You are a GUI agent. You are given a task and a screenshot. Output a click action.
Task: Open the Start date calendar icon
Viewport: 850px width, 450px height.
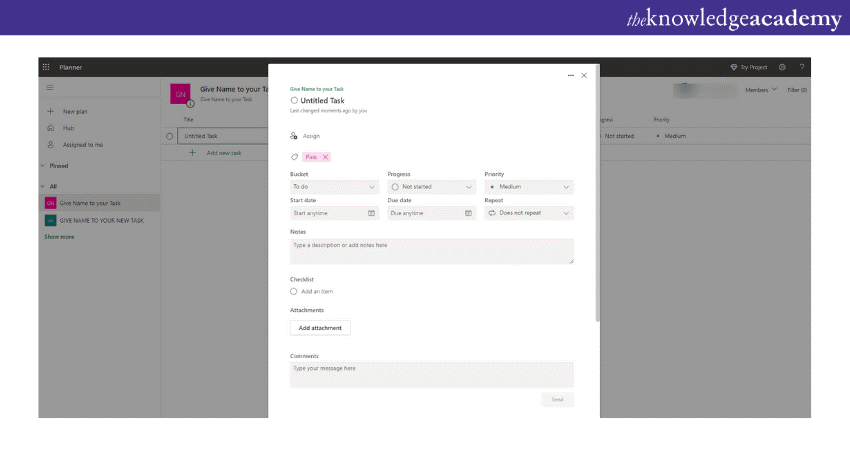point(371,213)
